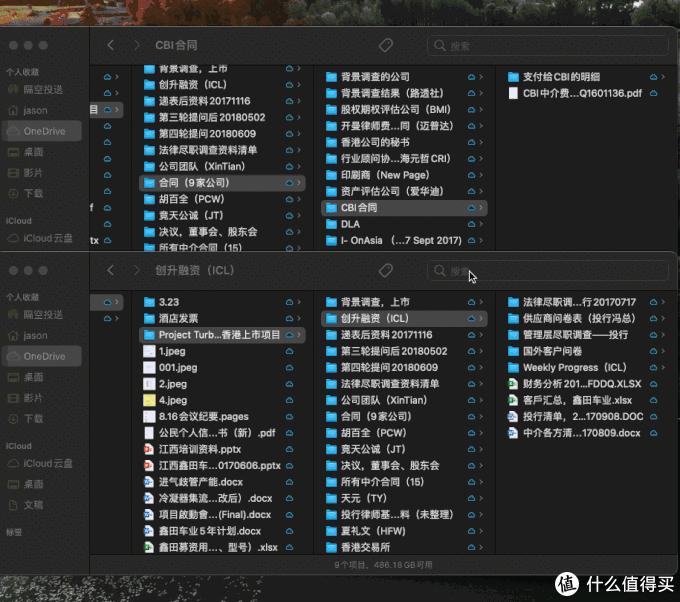The image size is (680, 602).
Task: Expand chevron beside 所有中介合同 (15) in lower window
Action: click(x=481, y=482)
